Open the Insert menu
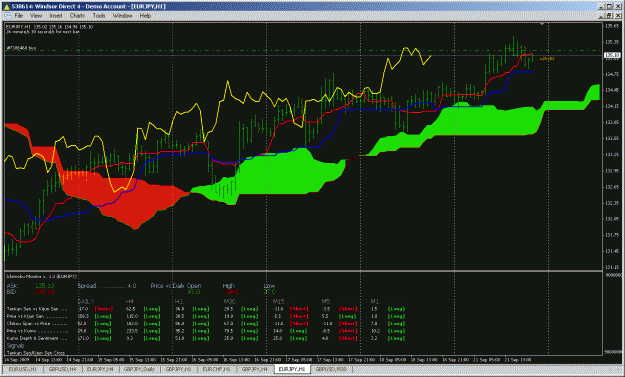This screenshot has height=377, width=625. click(x=56, y=16)
